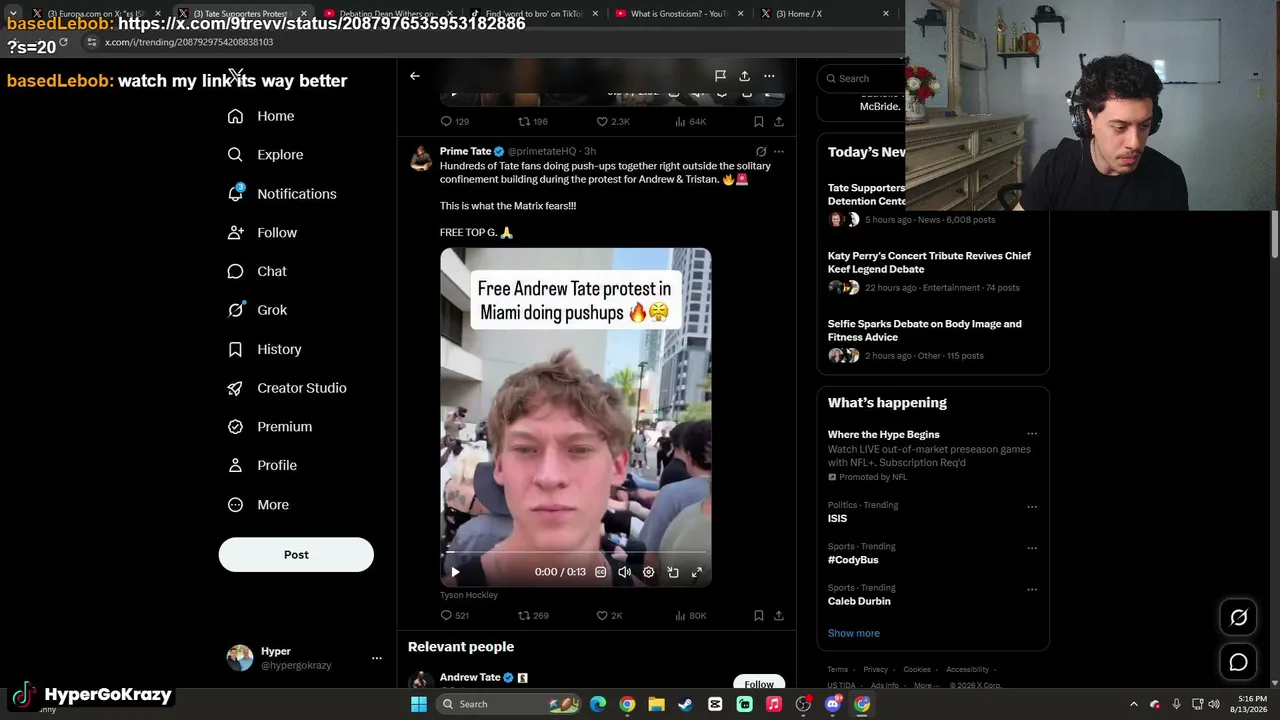Click the Windows taskbar Search box

[x=511, y=704]
